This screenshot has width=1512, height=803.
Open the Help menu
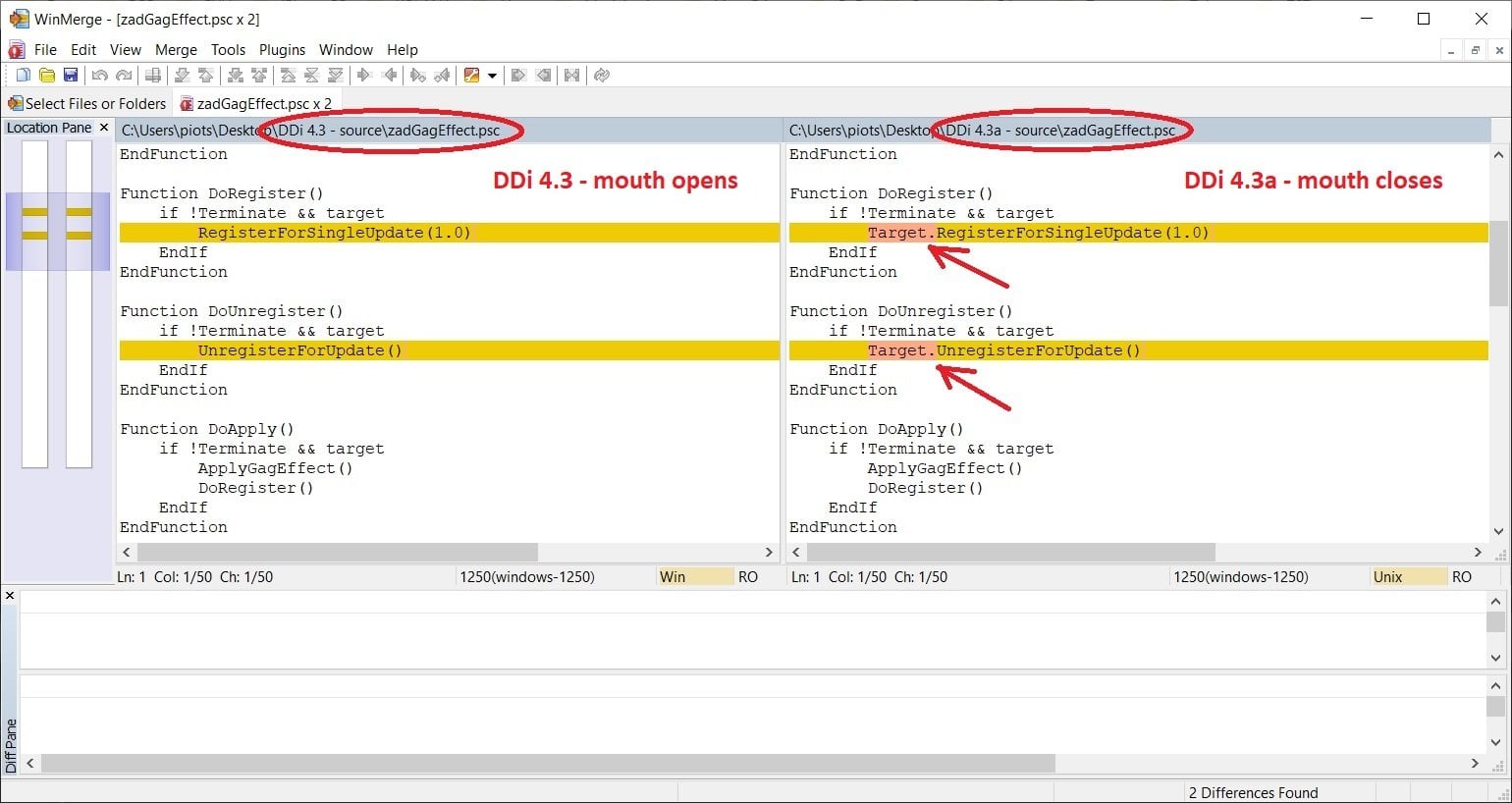click(x=402, y=50)
